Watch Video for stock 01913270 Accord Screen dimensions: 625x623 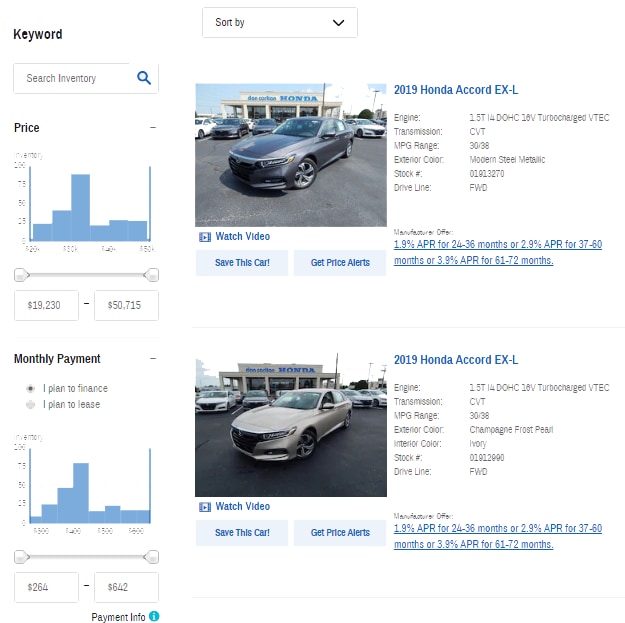(242, 237)
